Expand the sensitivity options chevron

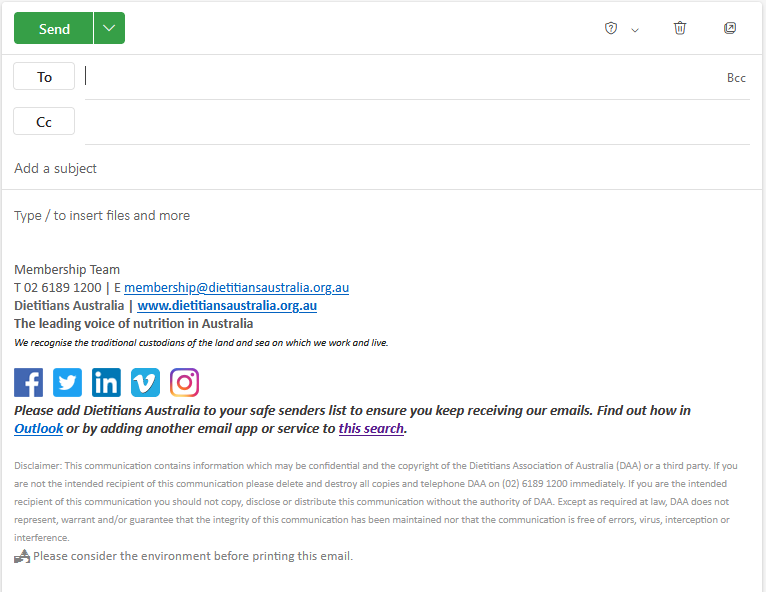pos(635,30)
